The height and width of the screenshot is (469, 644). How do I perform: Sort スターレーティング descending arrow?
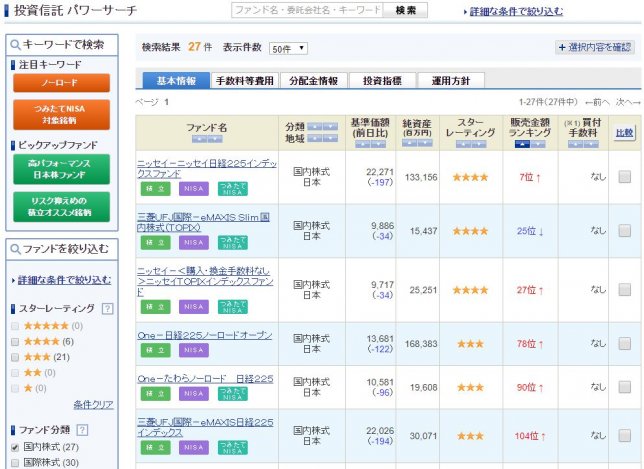[478, 144]
